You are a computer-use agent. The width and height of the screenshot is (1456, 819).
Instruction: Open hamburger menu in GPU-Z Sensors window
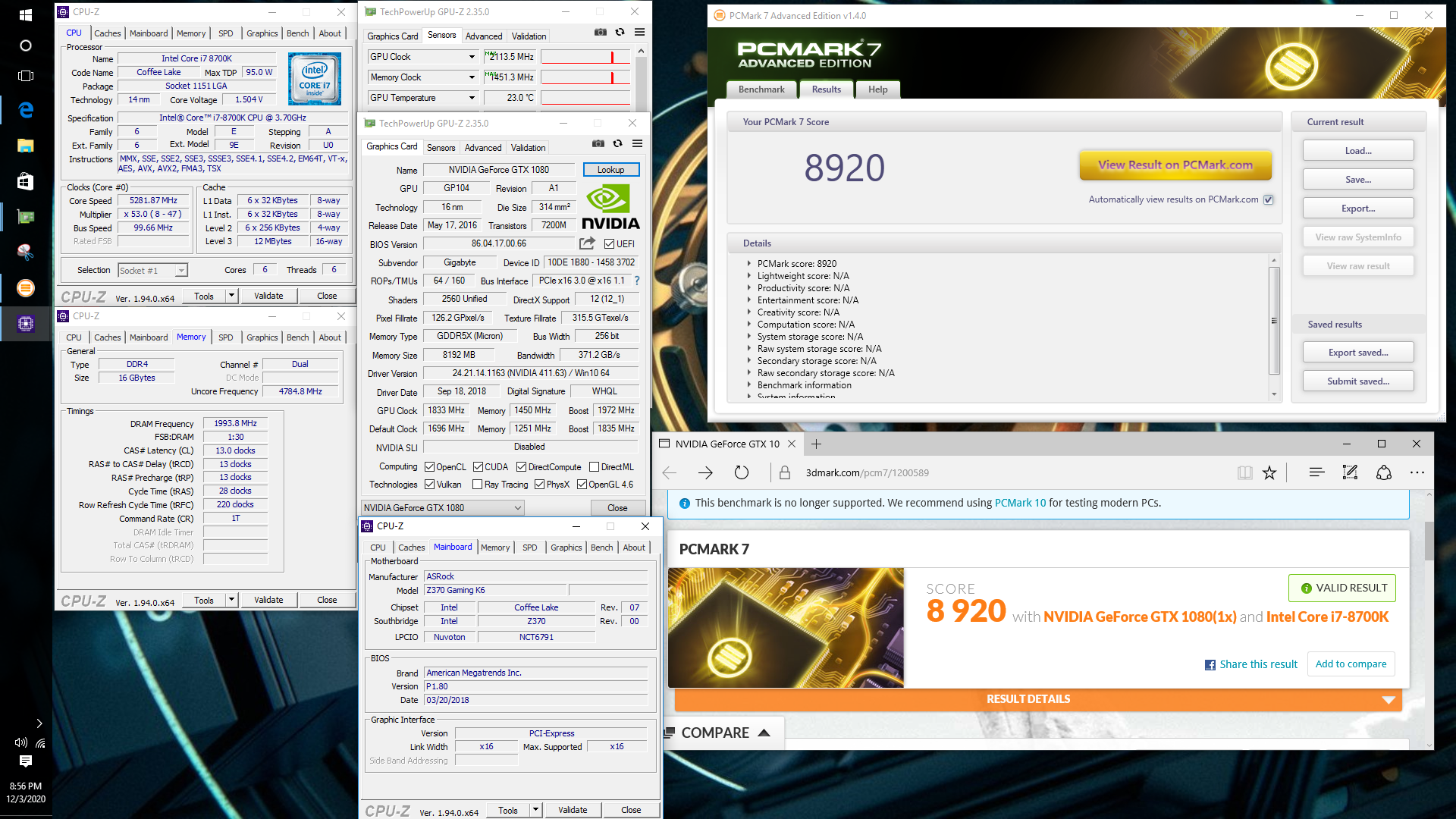click(639, 33)
